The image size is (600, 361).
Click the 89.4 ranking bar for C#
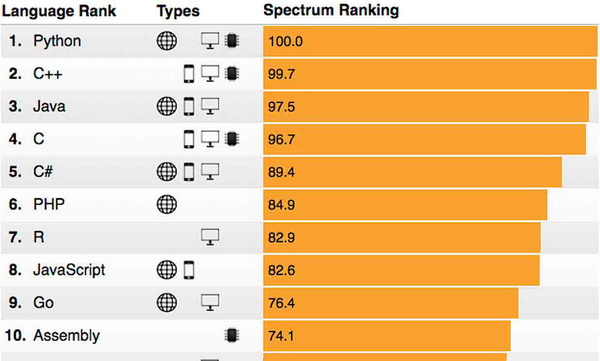tap(412, 172)
